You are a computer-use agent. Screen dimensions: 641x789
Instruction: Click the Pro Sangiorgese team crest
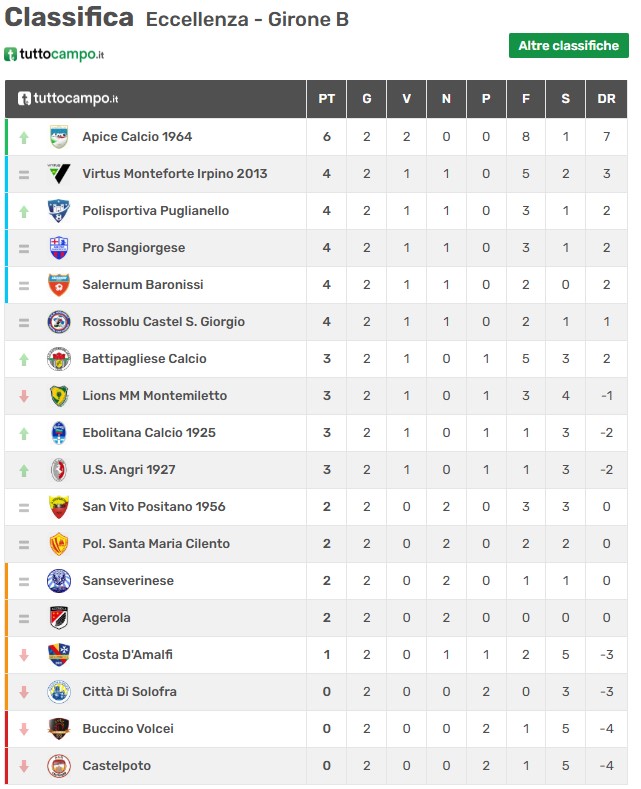59,248
